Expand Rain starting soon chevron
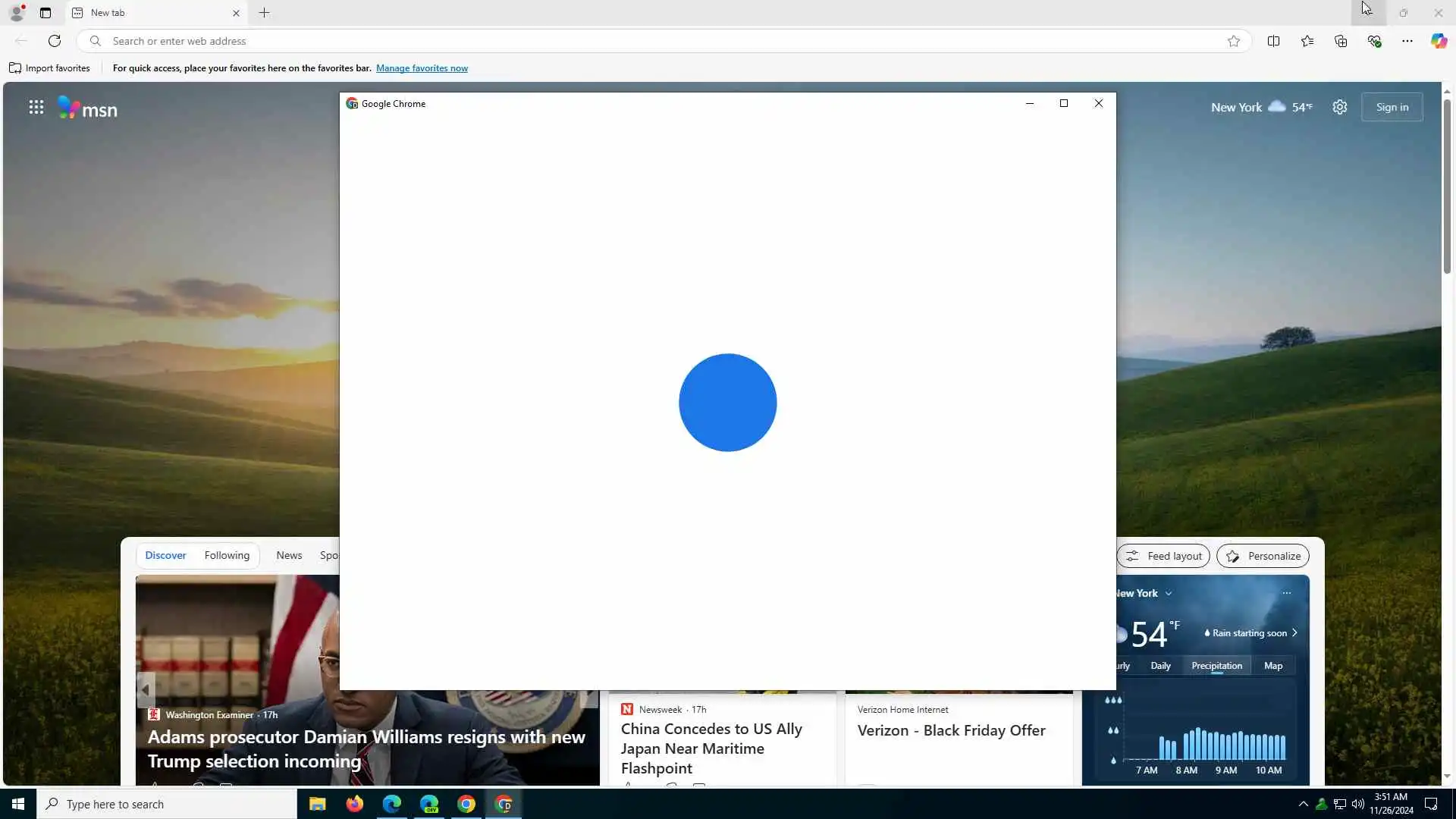1456x819 pixels. coord(1294,632)
